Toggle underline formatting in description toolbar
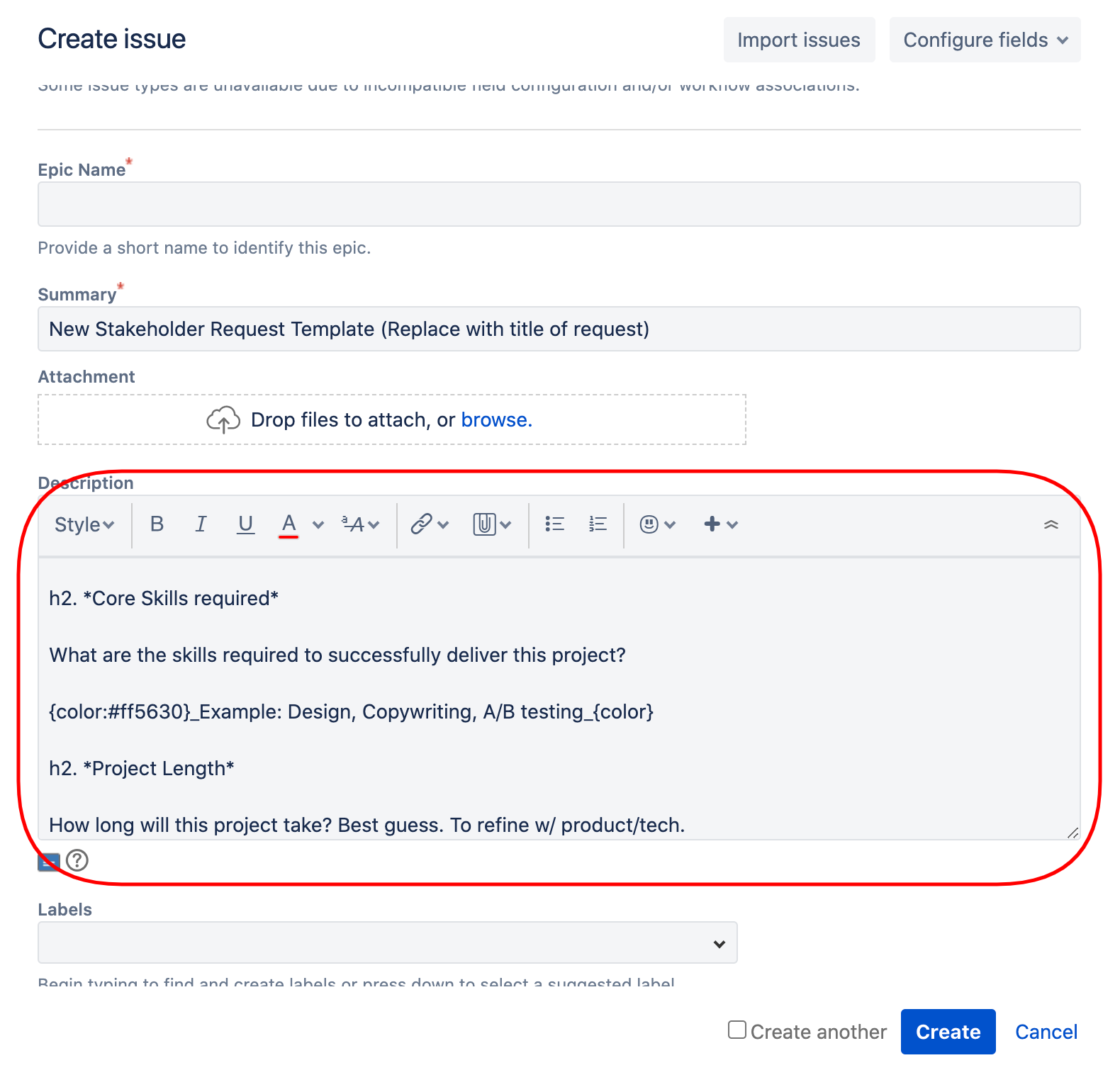Screen dimensions: 1120x1070 (x=245, y=524)
